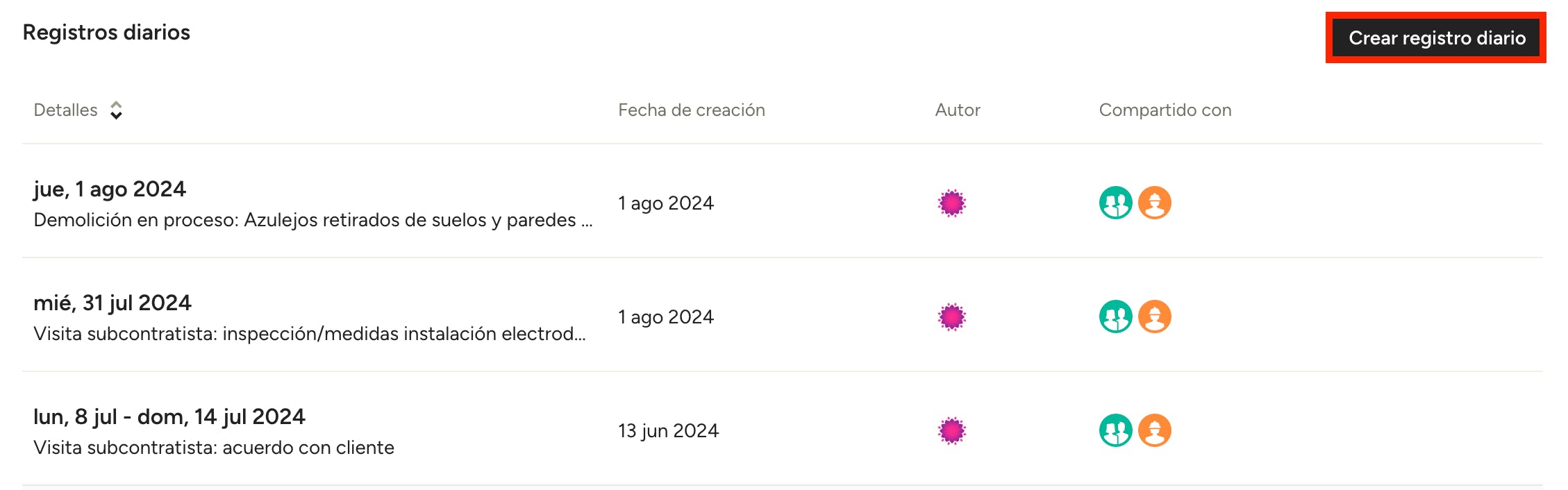Viewport: 1568px width, 490px height.
Task: Click the Visita subcontratista: acuerdo con cliente text
Action: coord(214,448)
